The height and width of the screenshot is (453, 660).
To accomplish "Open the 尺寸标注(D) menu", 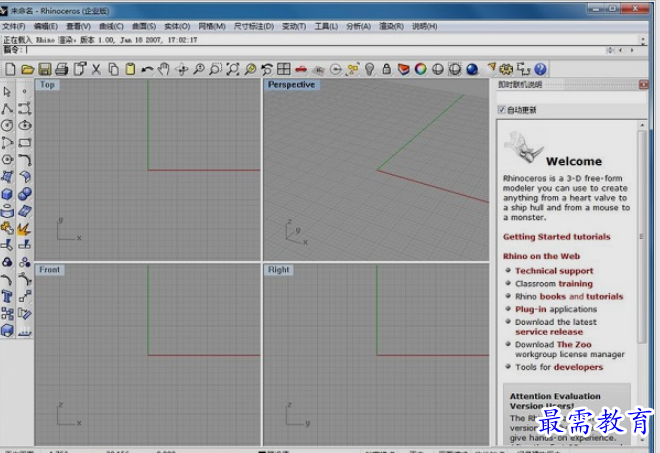I will tap(254, 26).
